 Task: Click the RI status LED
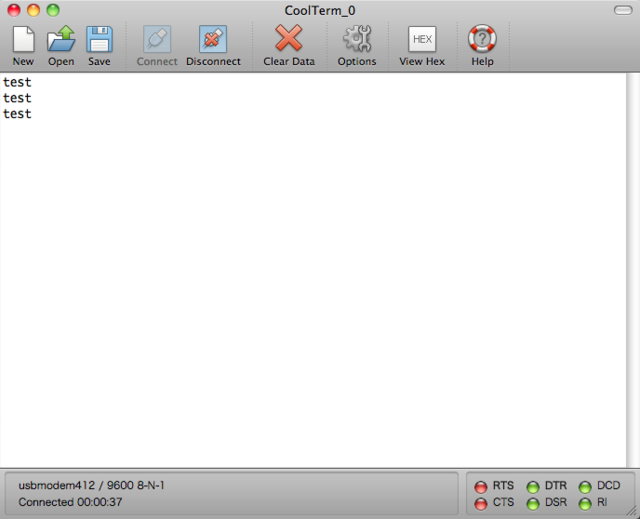[585, 504]
